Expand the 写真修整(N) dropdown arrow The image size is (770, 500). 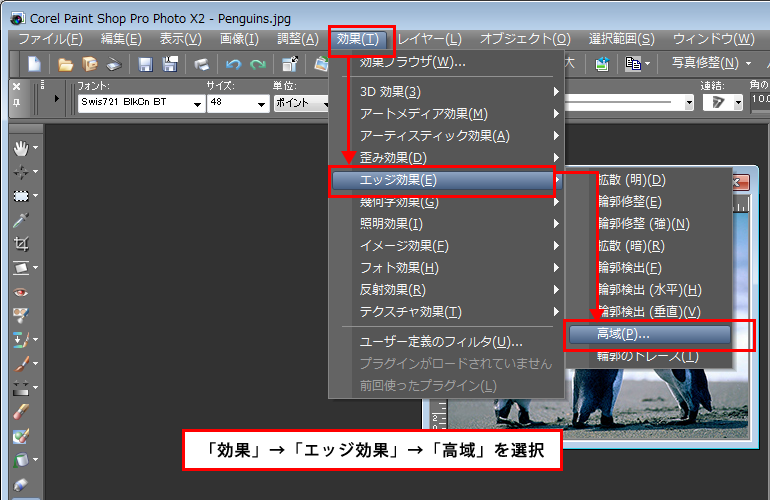pos(748,63)
